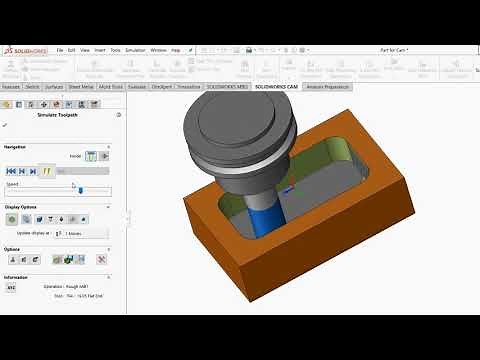Collapse the Display Options section
This screenshot has height=360, width=480.
[108, 207]
